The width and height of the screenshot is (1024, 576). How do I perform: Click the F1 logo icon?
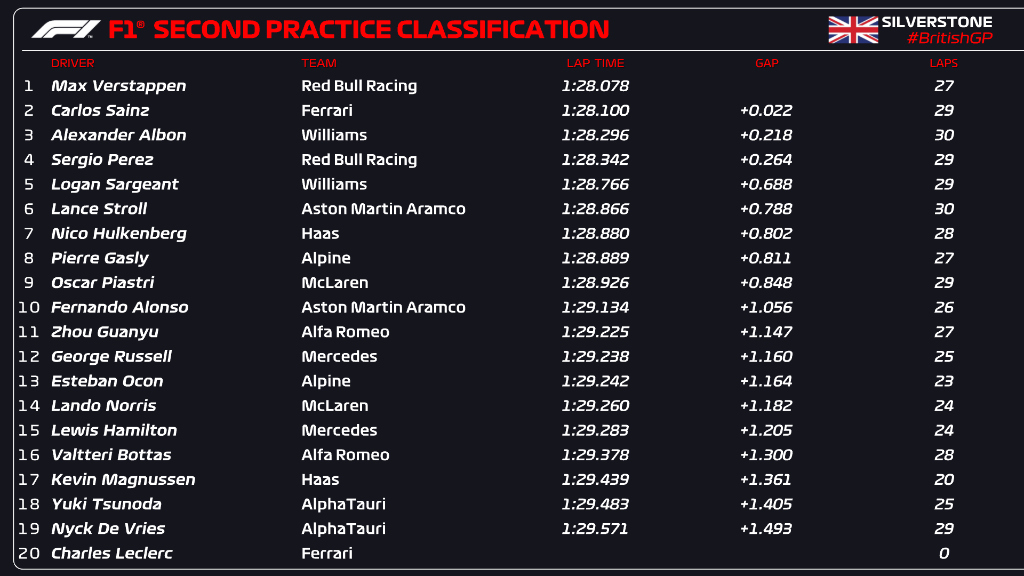pyautogui.click(x=66, y=29)
